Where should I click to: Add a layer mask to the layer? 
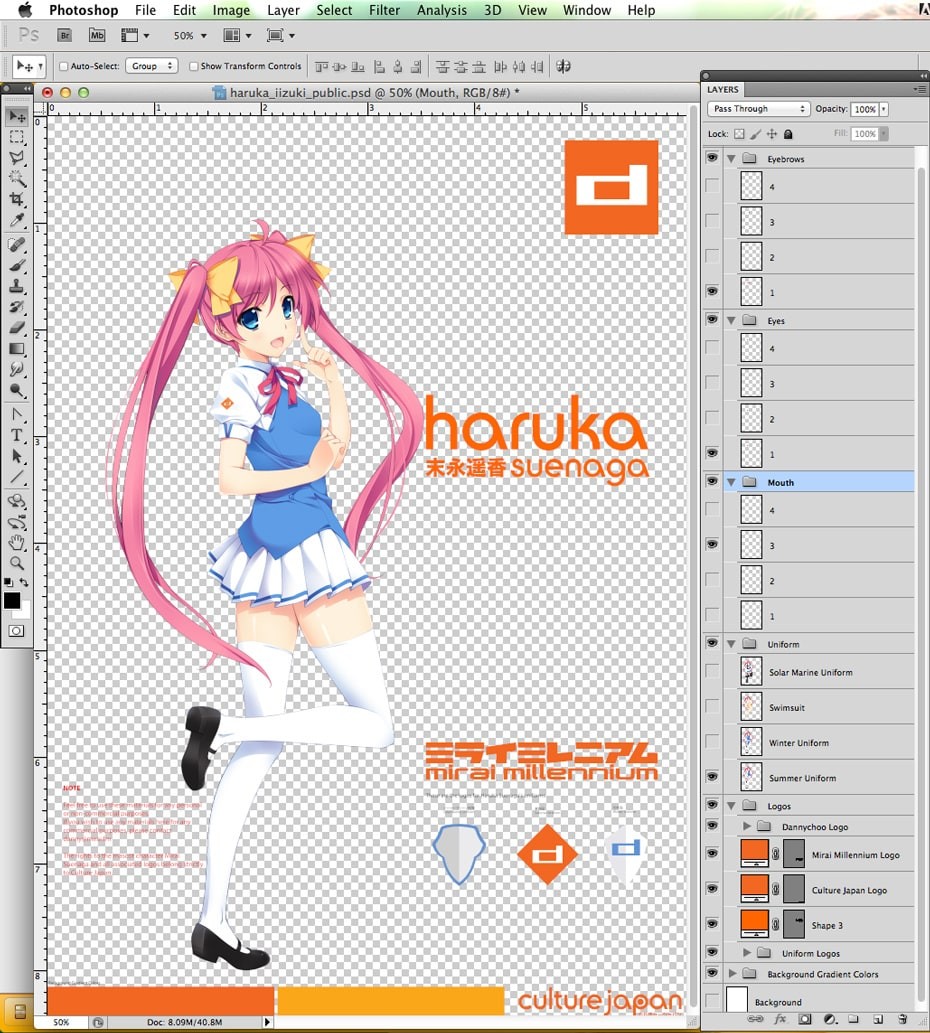point(805,1019)
